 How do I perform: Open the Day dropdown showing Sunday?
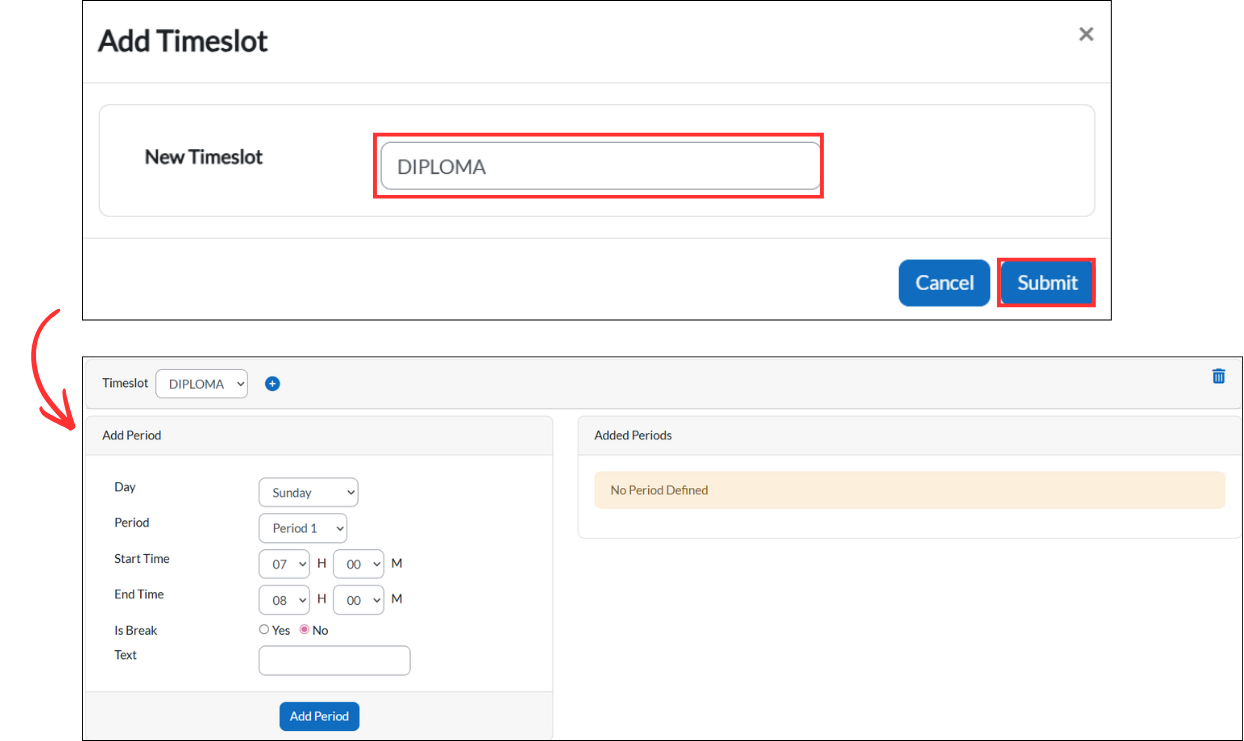click(x=308, y=492)
